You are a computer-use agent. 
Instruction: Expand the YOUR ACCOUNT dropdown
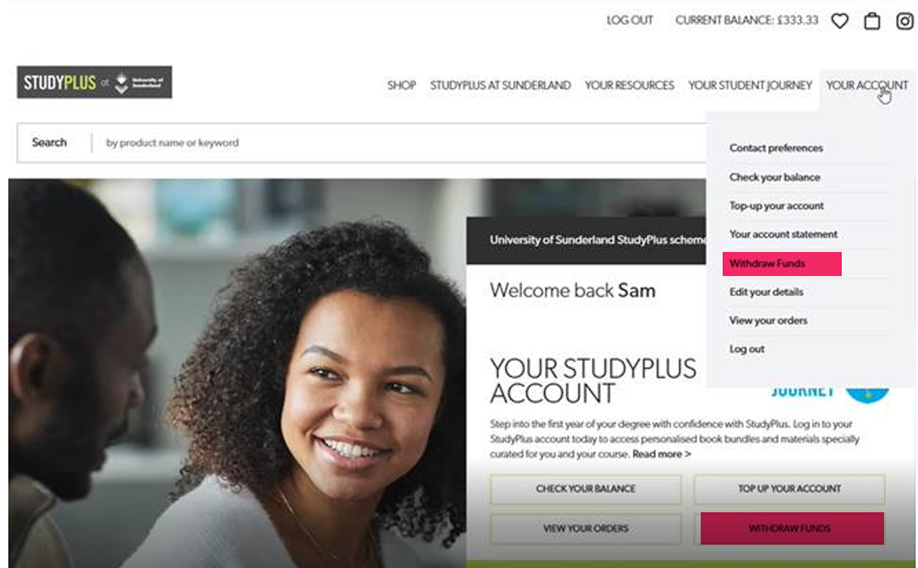pos(867,85)
